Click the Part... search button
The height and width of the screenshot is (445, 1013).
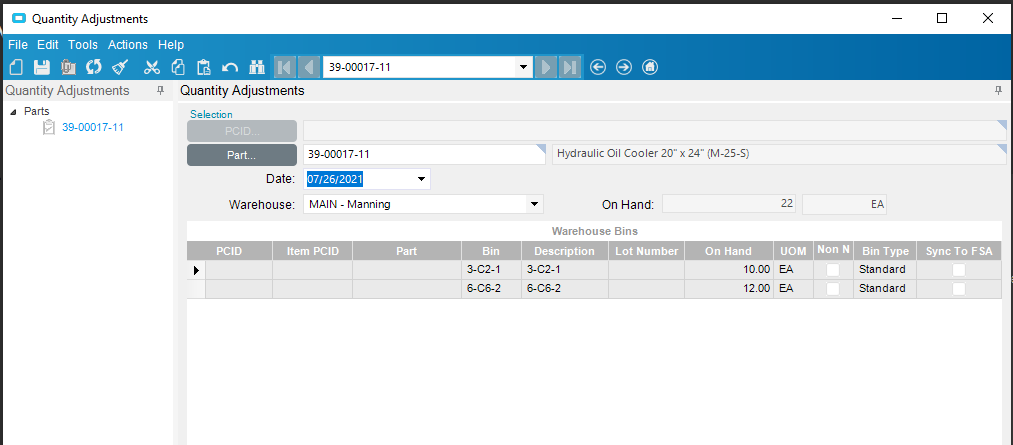pyautogui.click(x=242, y=155)
